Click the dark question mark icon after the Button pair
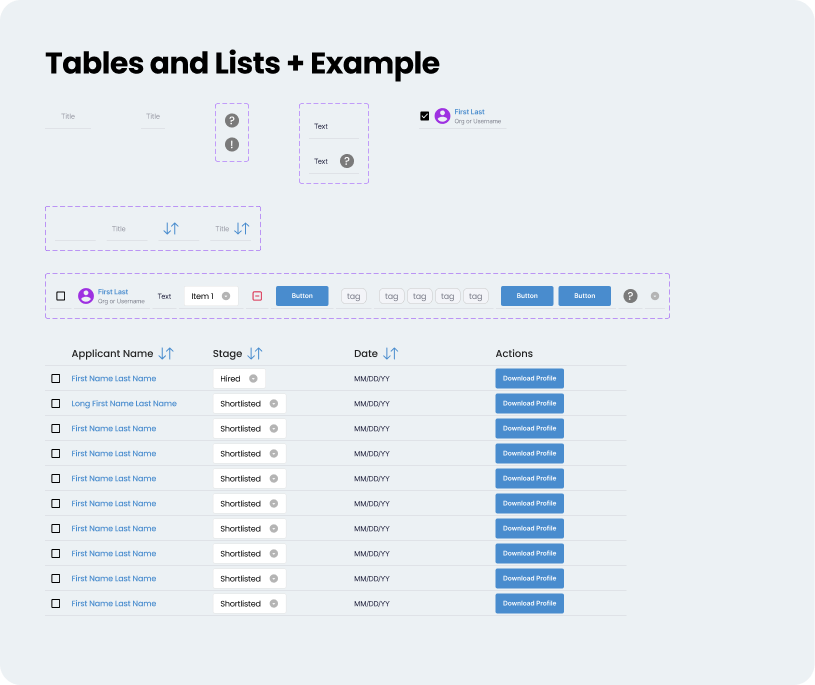Screen dimensions: 815x685 (630, 295)
